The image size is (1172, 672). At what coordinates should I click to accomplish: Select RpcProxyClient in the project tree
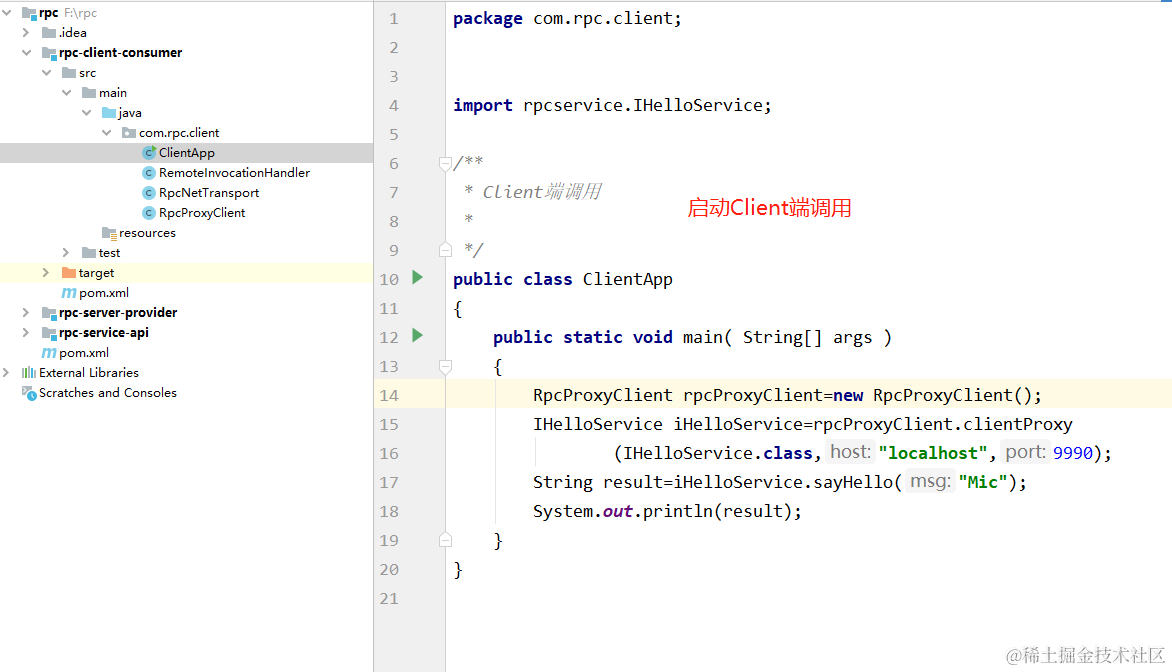pyautogui.click(x=187, y=213)
